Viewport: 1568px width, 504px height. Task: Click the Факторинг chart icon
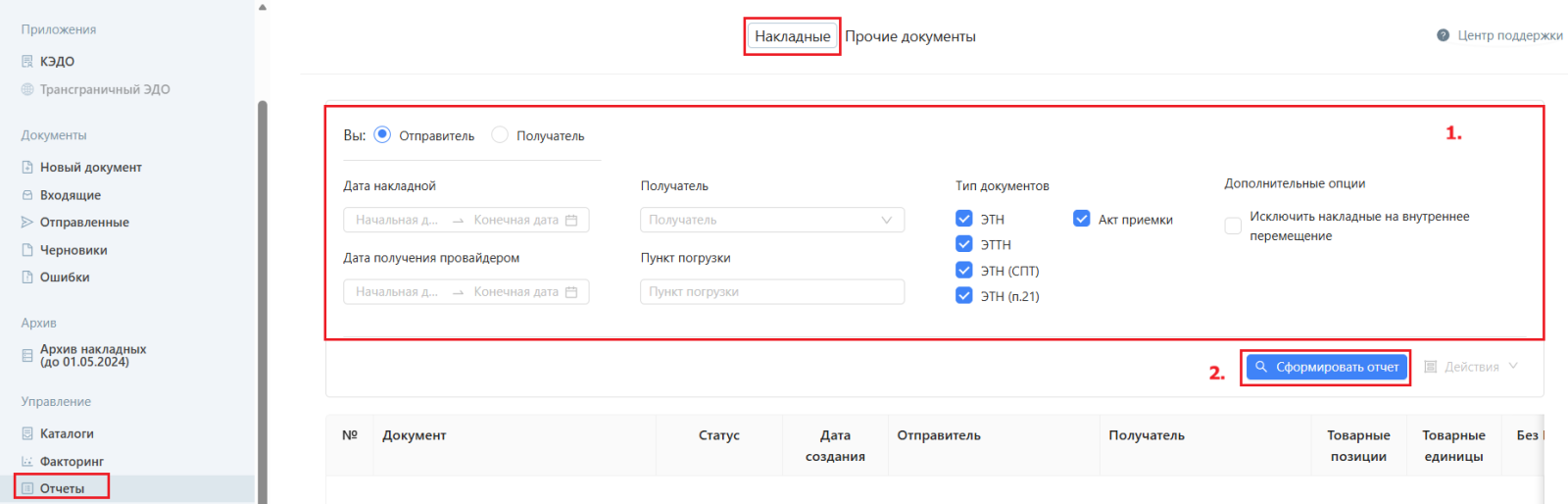pos(27,462)
